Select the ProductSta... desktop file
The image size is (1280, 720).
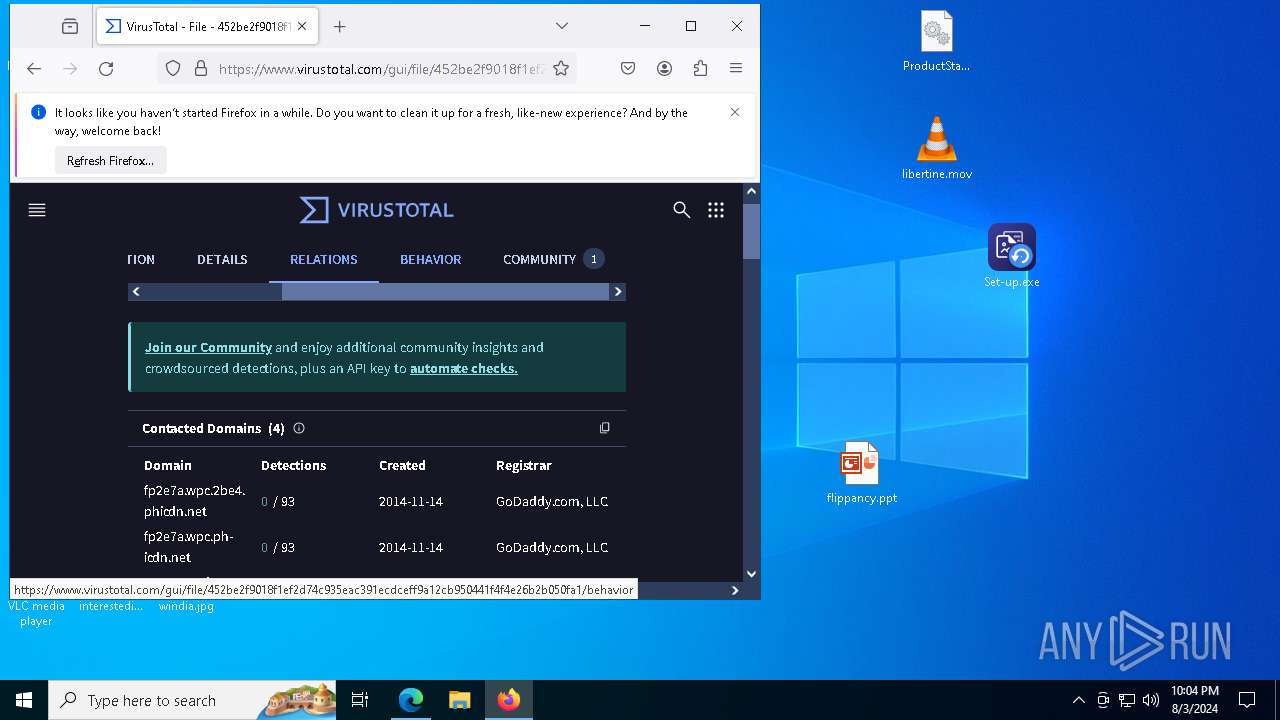(x=937, y=42)
